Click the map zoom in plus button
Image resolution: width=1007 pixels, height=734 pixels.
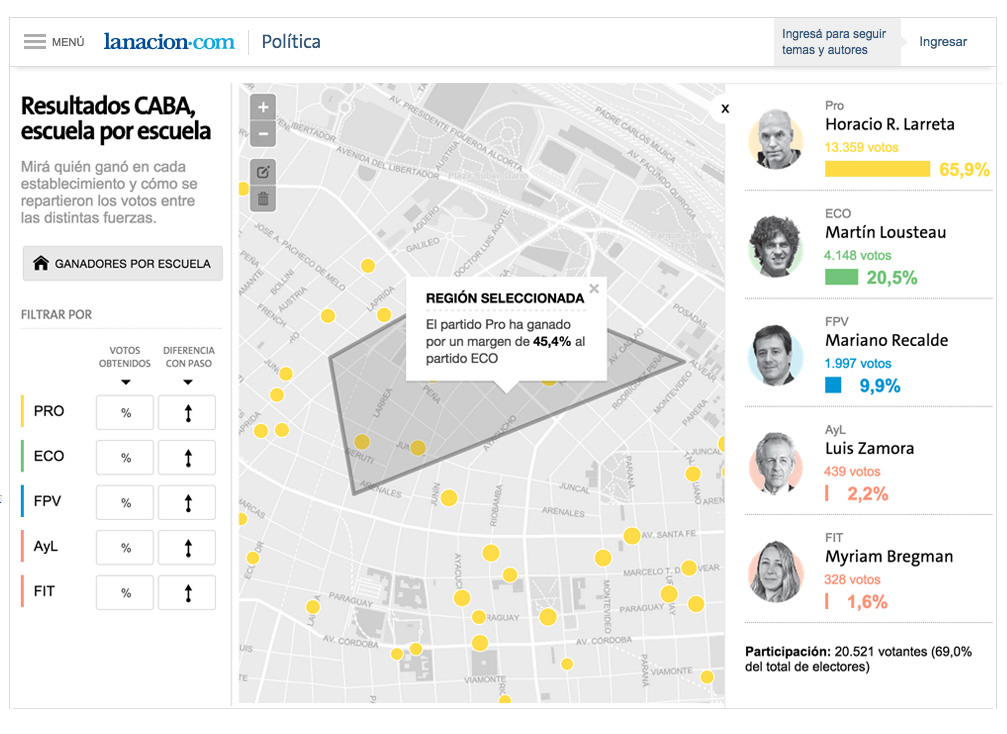point(263,107)
